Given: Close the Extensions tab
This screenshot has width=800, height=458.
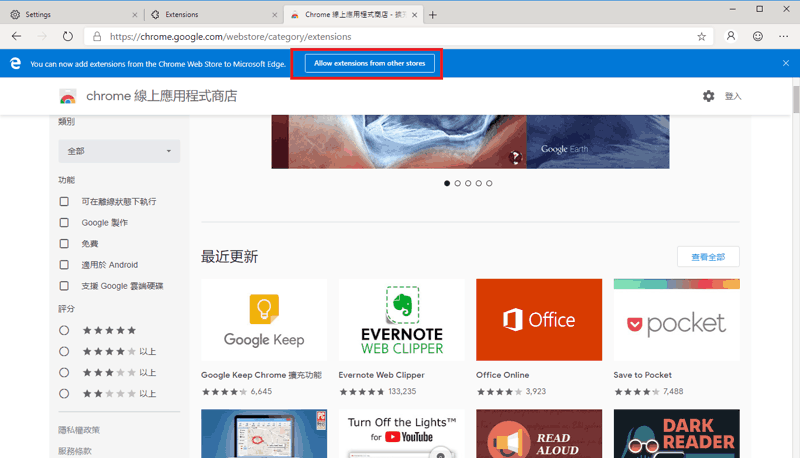Looking at the screenshot, I should click(274, 15).
